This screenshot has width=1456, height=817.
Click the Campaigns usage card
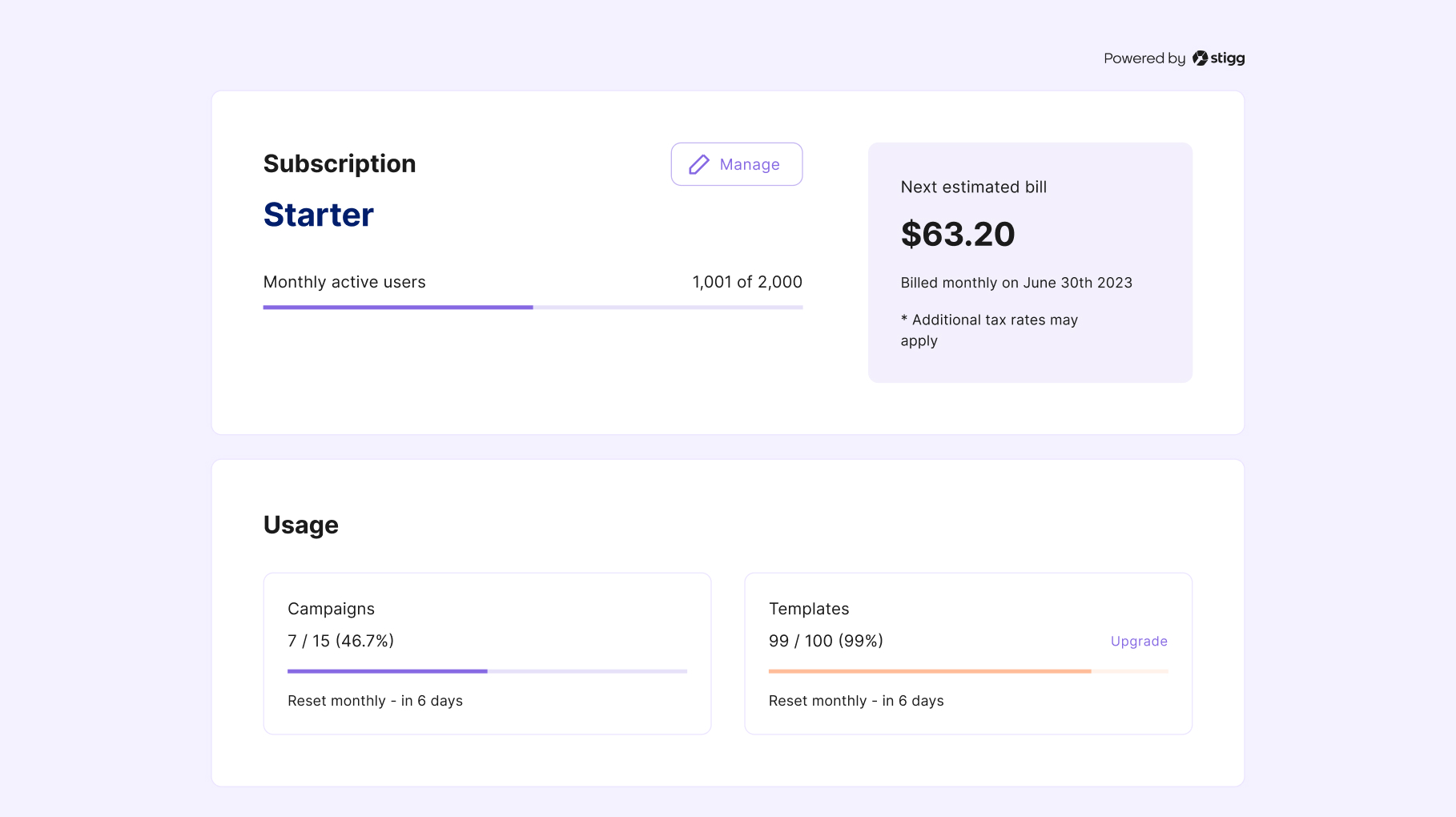coord(486,653)
